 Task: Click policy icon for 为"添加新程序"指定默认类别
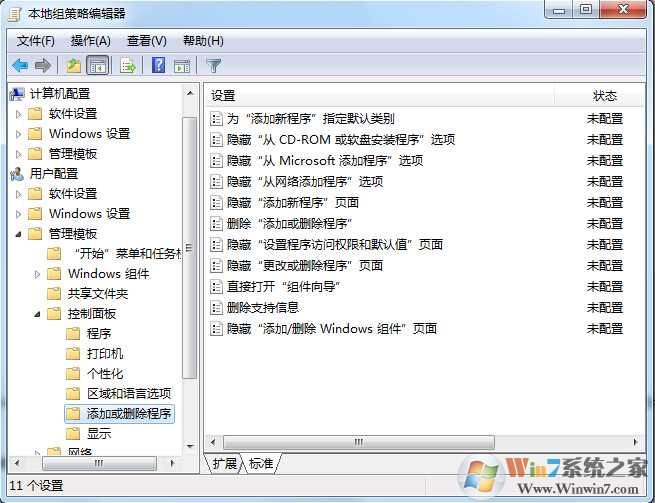(x=216, y=119)
